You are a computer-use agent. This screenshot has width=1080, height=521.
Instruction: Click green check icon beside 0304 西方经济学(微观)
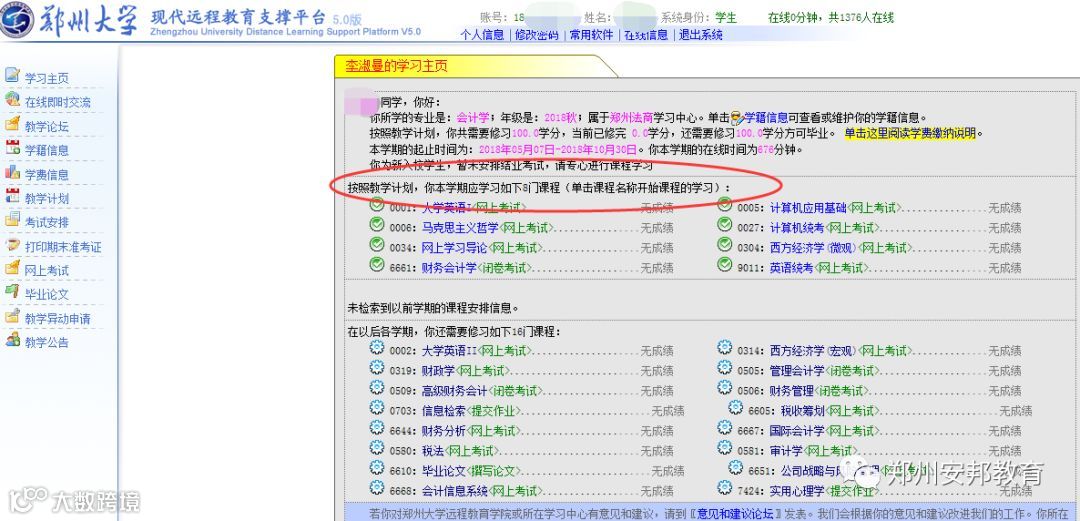point(725,245)
